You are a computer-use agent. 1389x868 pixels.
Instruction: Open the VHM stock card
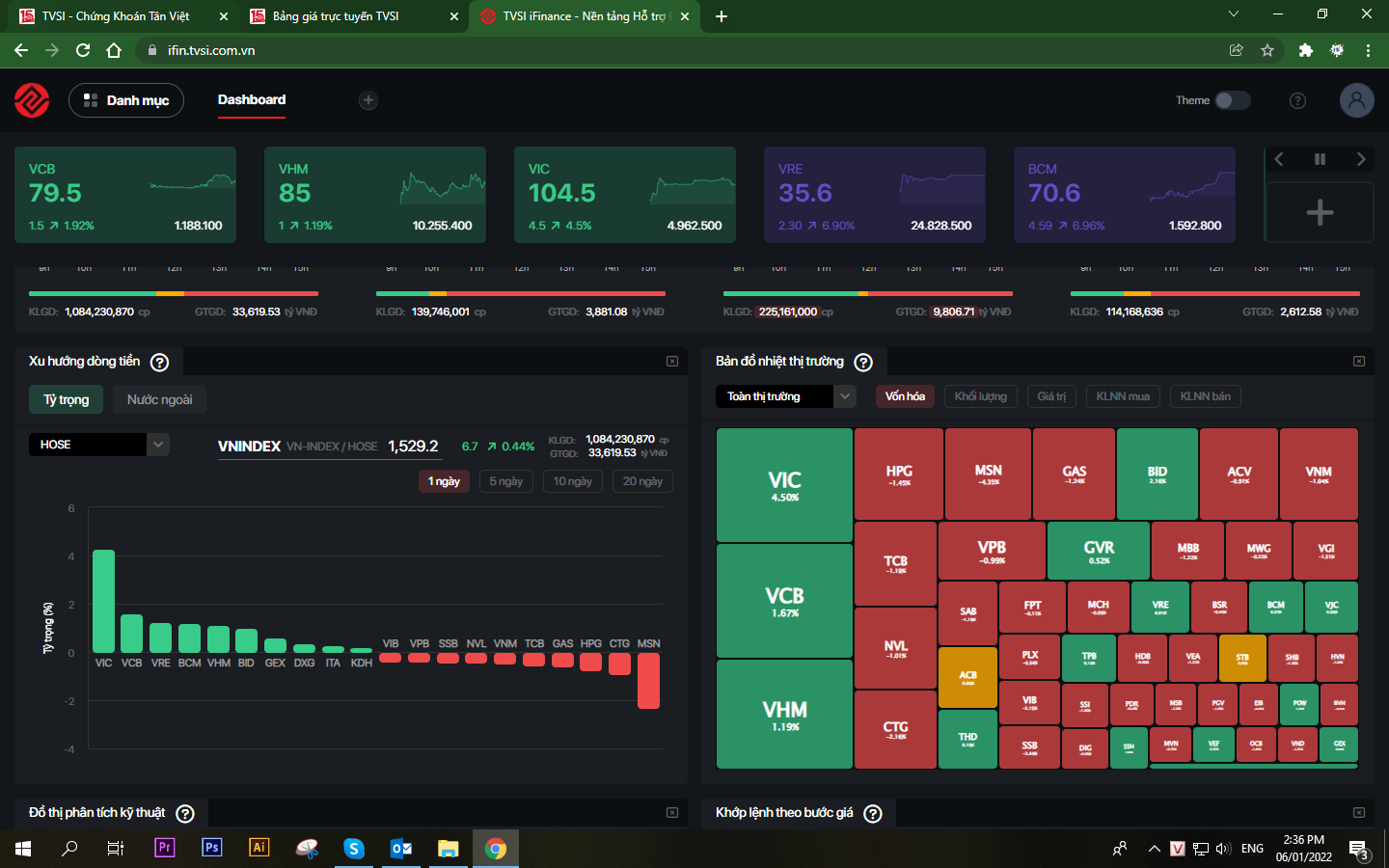coord(375,195)
